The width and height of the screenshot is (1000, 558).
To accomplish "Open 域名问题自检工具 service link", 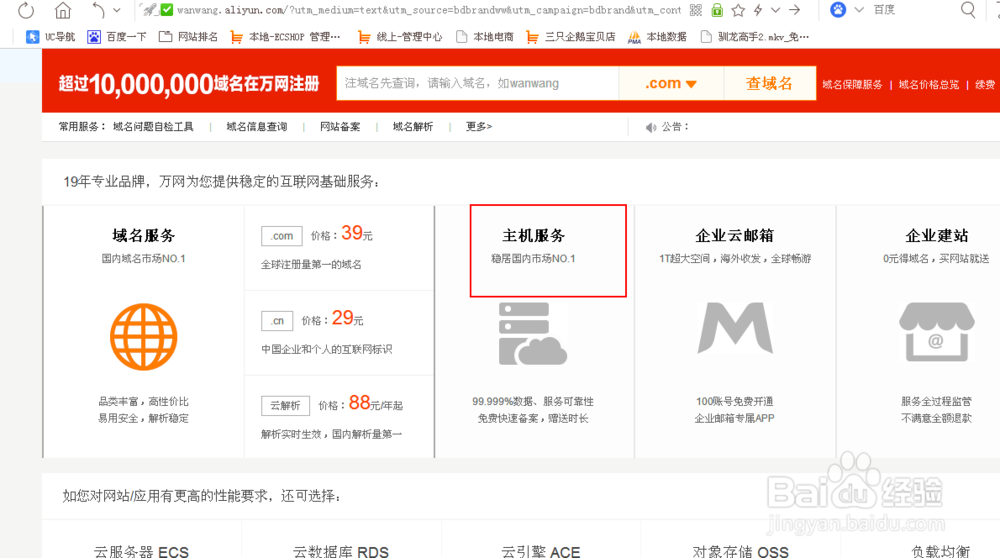I will pos(153,127).
